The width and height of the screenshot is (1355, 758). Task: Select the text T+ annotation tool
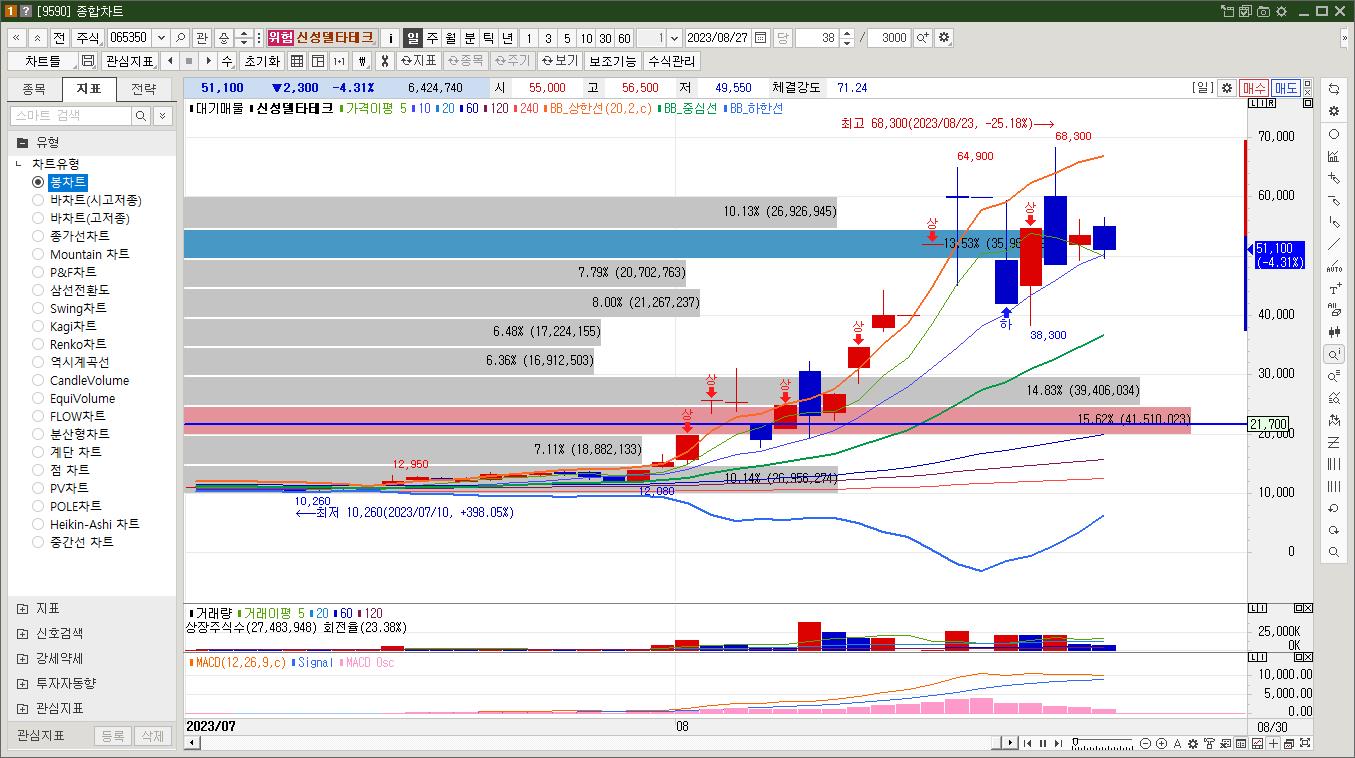(x=1334, y=289)
